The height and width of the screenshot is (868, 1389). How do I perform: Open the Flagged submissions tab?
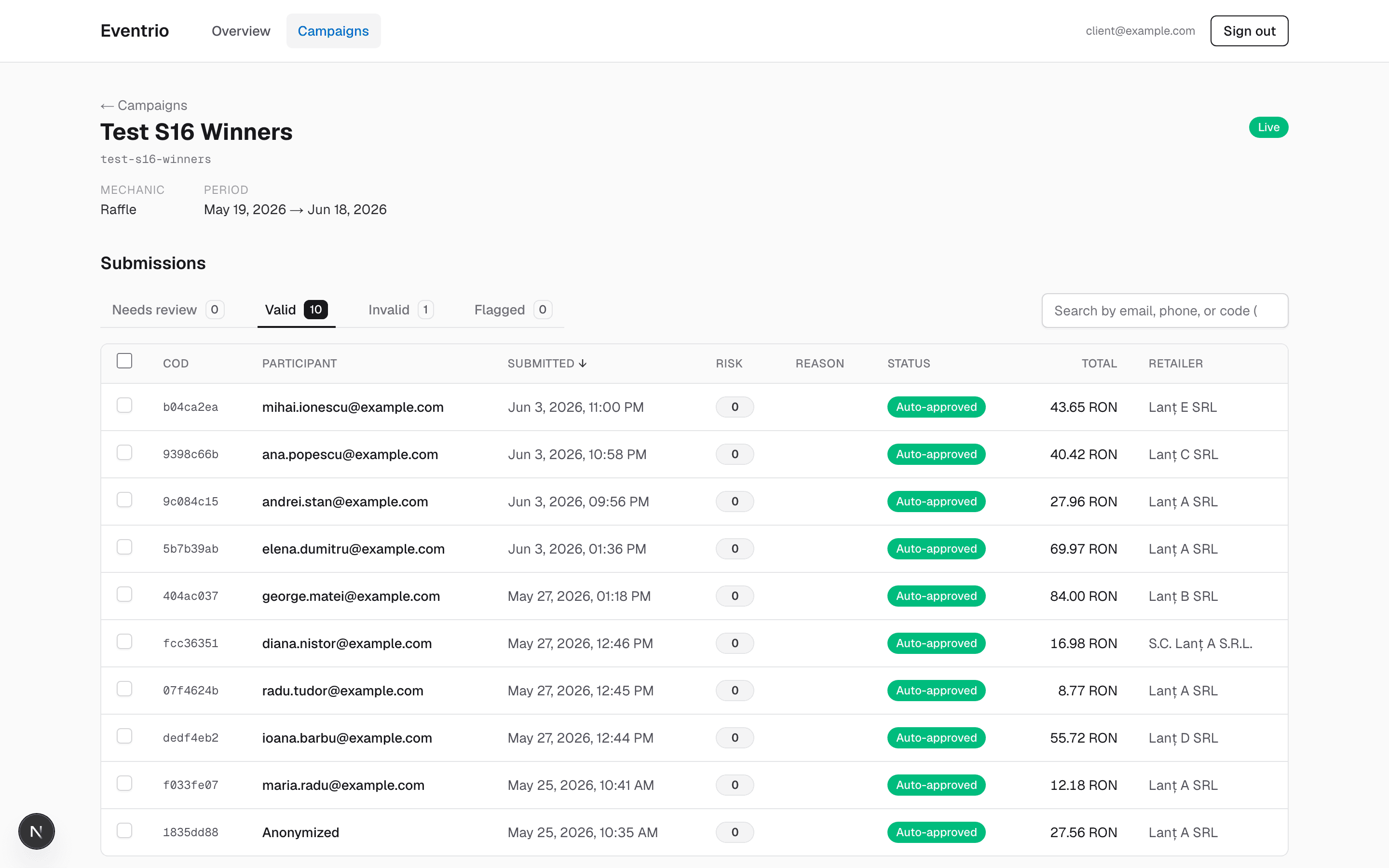pyautogui.click(x=513, y=310)
